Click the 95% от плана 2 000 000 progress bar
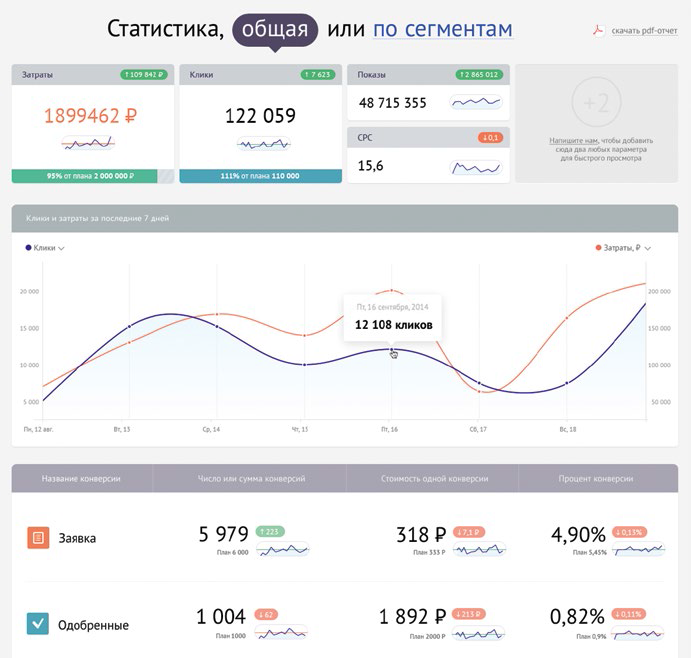Viewport: 691px width, 658px height. click(93, 176)
